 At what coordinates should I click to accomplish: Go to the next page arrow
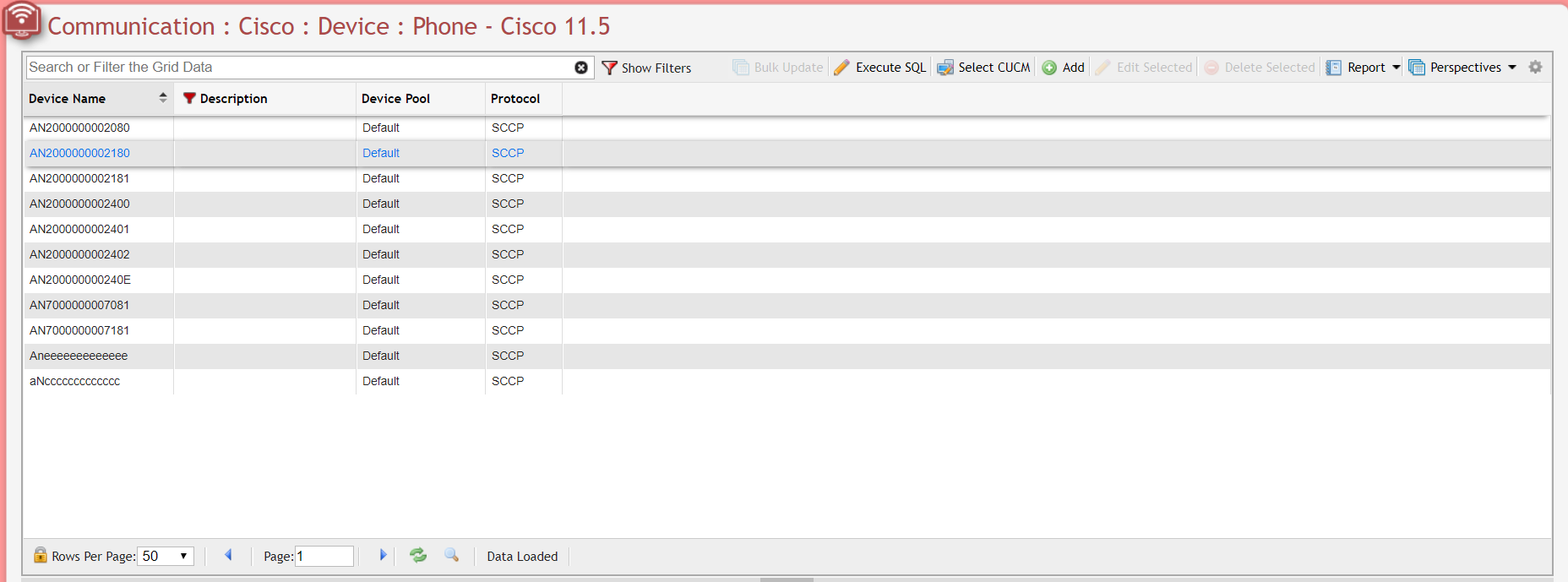(x=383, y=555)
